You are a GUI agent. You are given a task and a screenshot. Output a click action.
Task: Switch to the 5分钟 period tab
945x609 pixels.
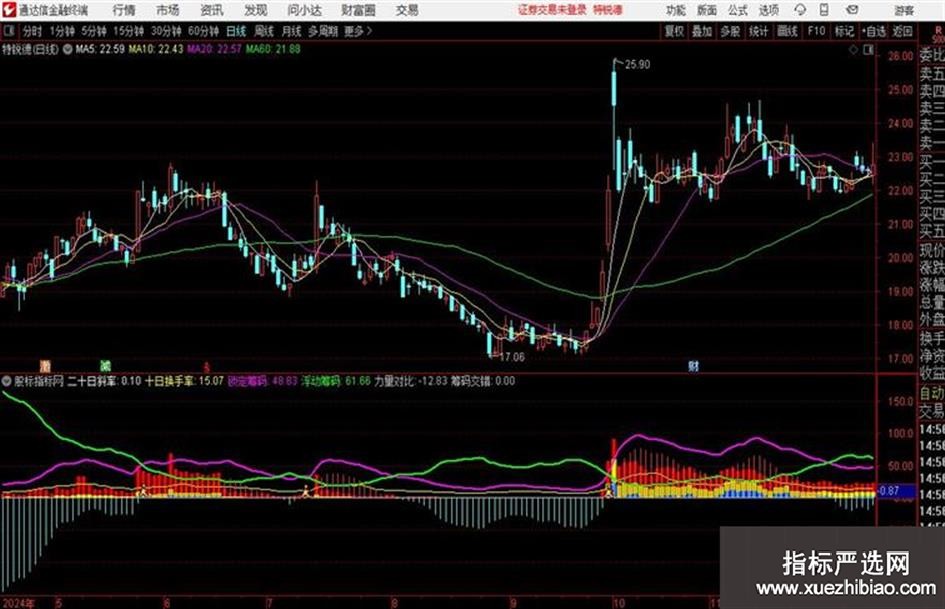point(94,31)
